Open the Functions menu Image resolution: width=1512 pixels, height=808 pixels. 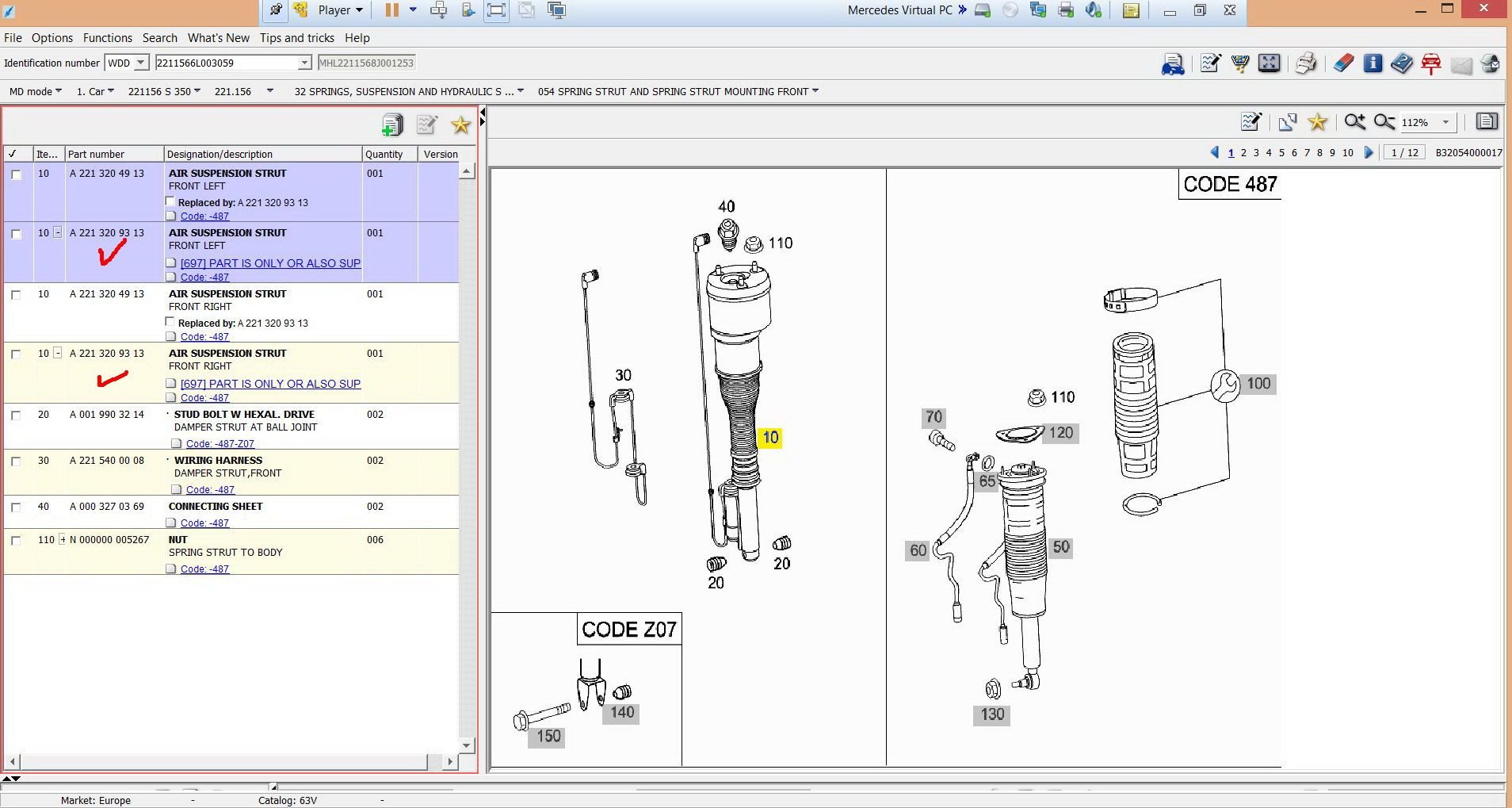(x=108, y=38)
